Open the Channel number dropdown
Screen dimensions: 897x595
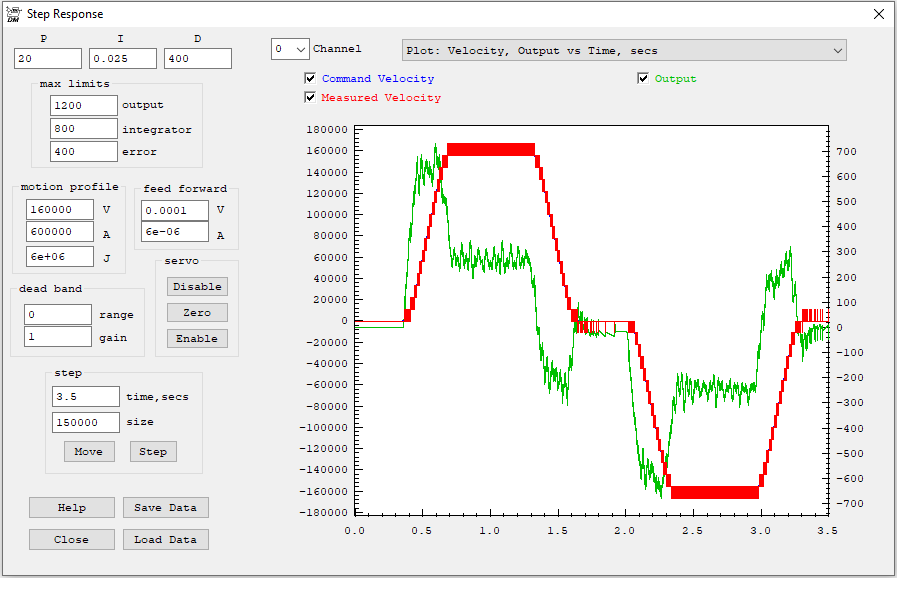click(x=290, y=49)
